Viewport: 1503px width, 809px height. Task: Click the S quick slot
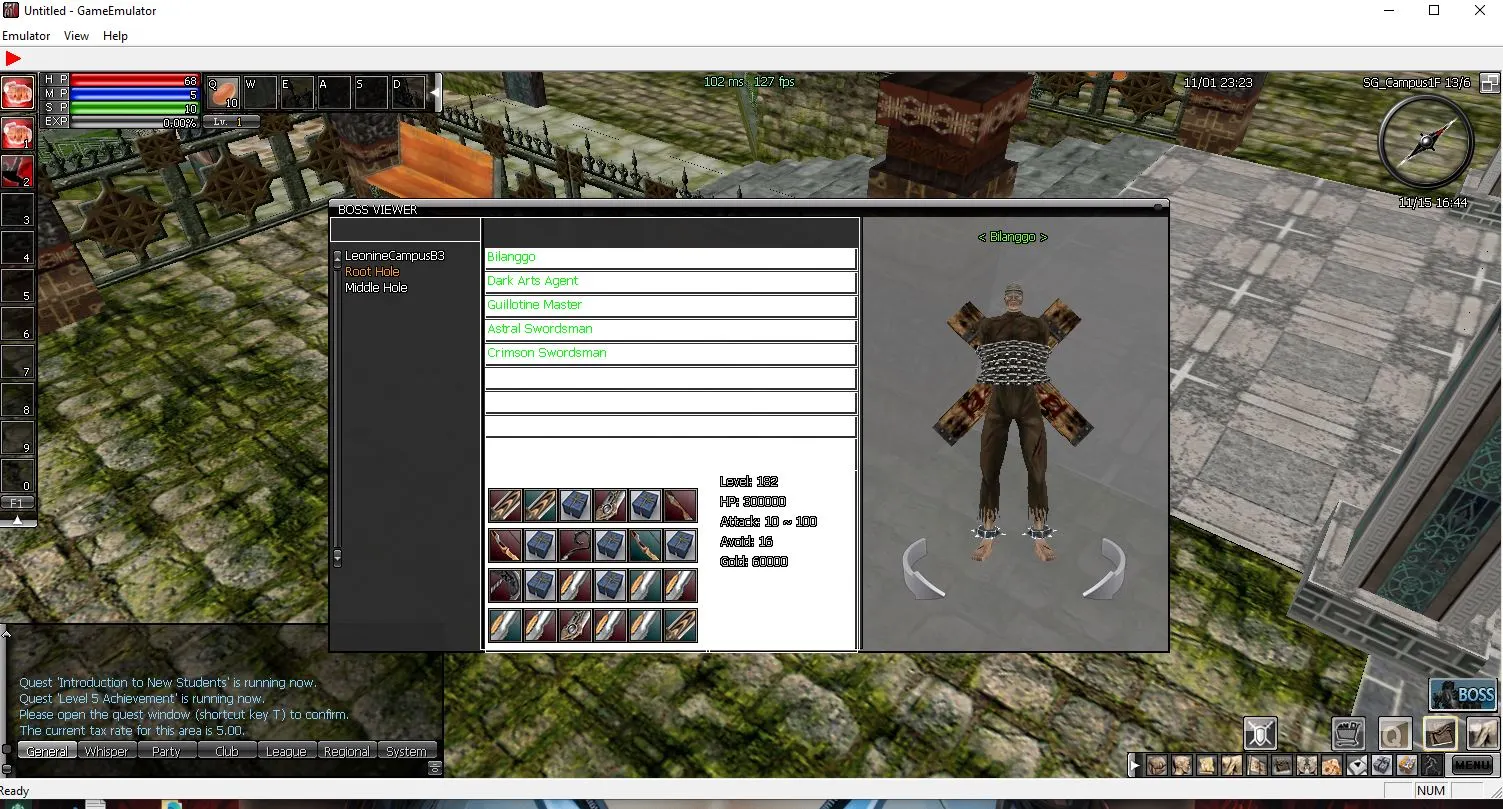[371, 92]
